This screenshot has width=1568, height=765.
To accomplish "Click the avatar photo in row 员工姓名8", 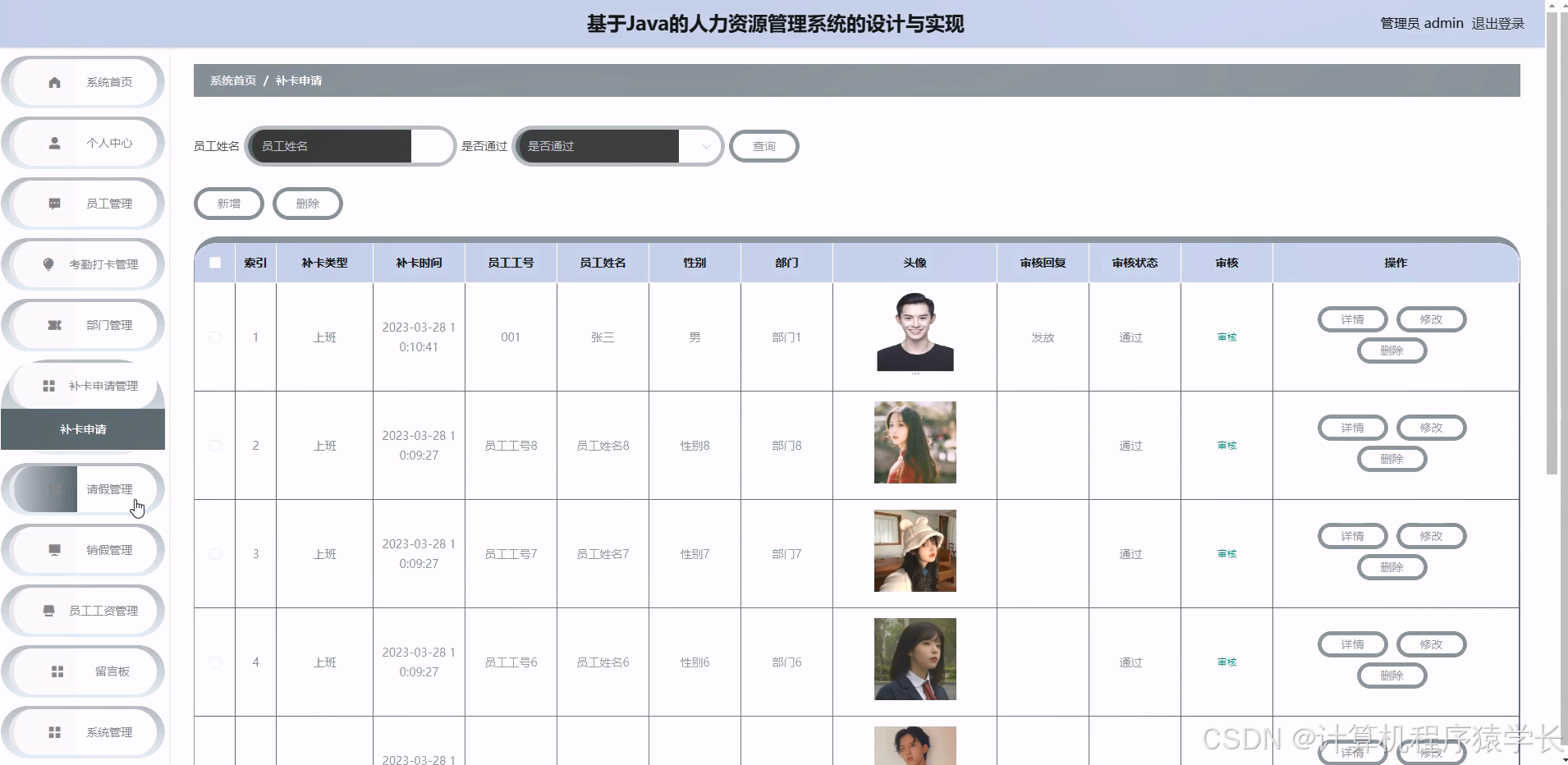I will click(915, 442).
